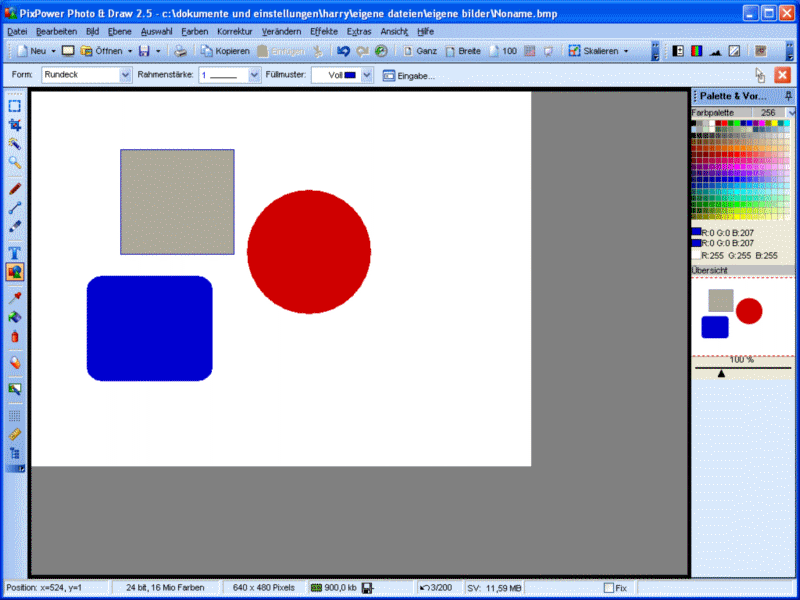Undo with the blue arrow icon
Image resolution: width=800 pixels, height=600 pixels.
(x=343, y=51)
